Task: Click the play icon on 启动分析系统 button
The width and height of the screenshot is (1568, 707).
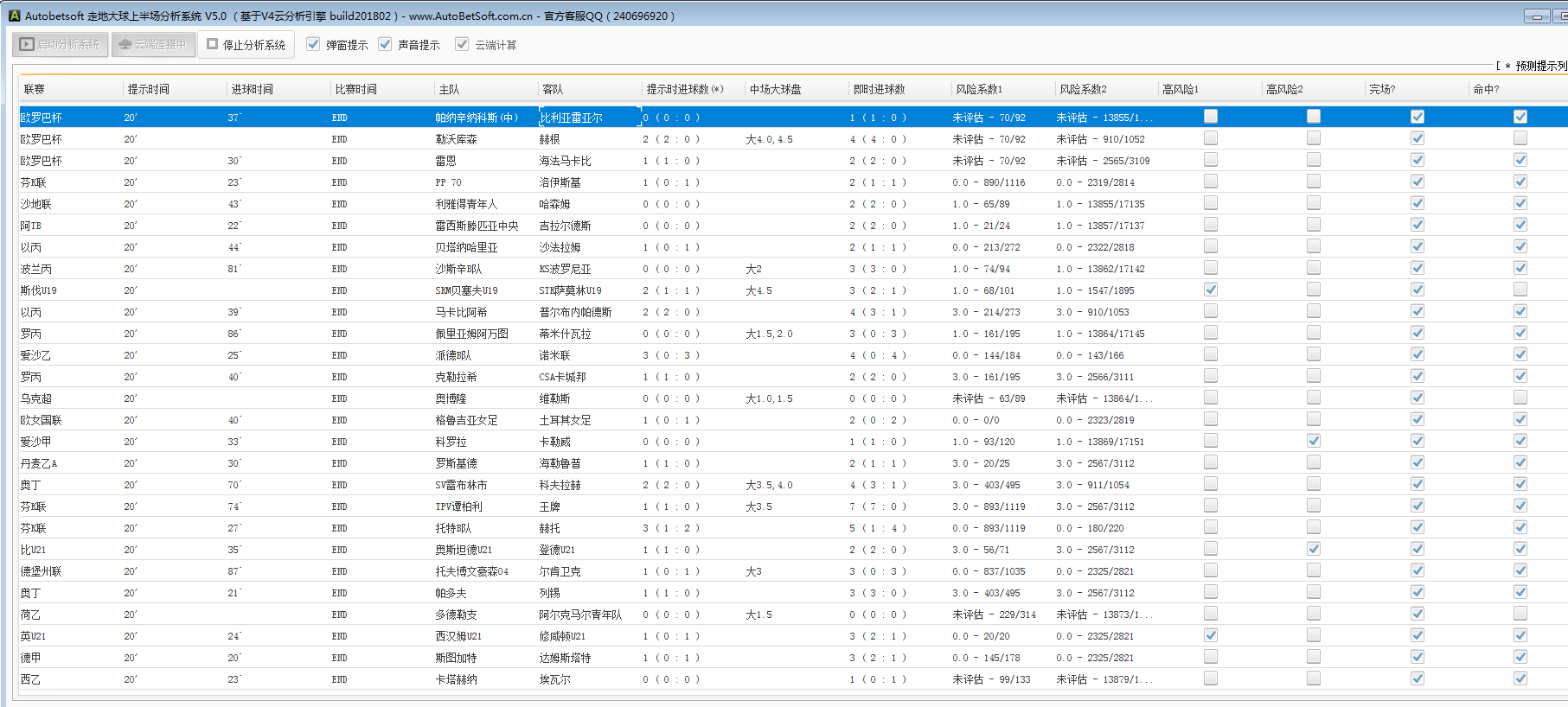Action: (27, 44)
